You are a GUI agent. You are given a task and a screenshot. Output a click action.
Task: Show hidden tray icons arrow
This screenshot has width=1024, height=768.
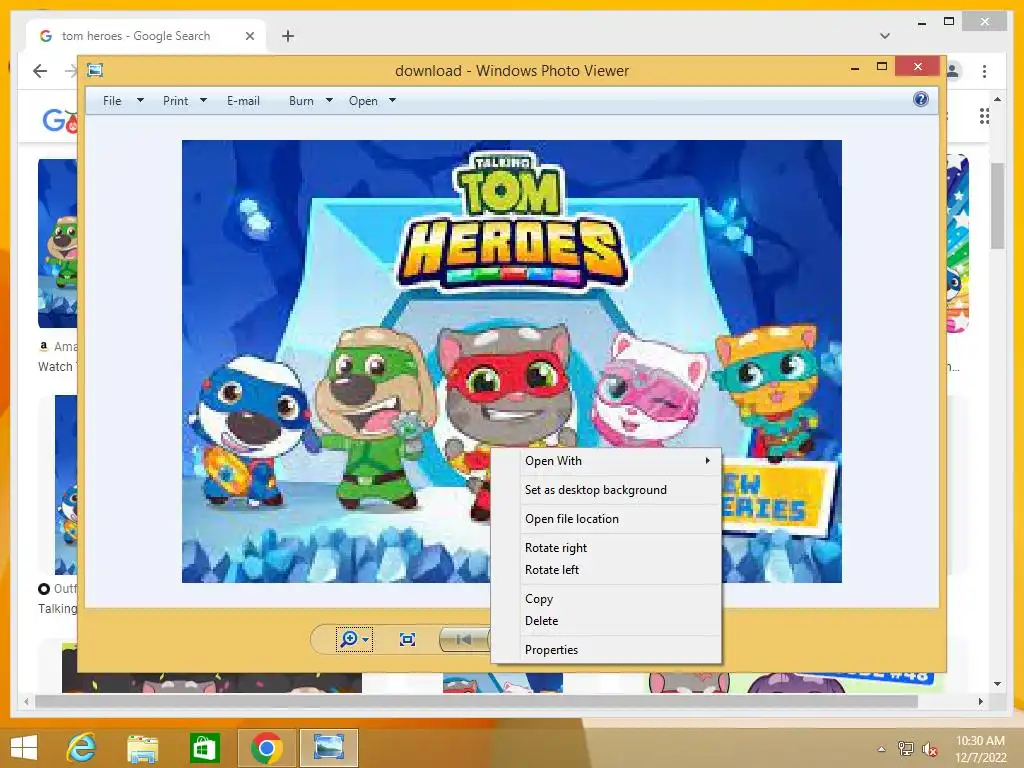(x=881, y=749)
